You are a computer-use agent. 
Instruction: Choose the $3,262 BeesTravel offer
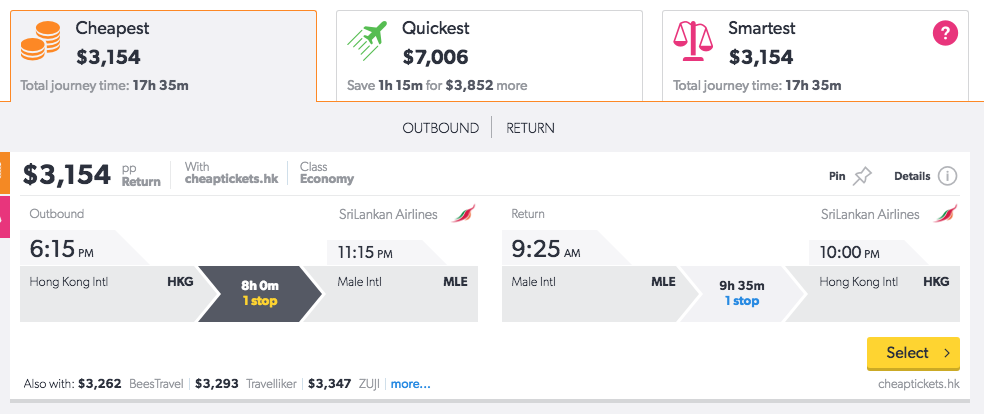click(x=131, y=384)
